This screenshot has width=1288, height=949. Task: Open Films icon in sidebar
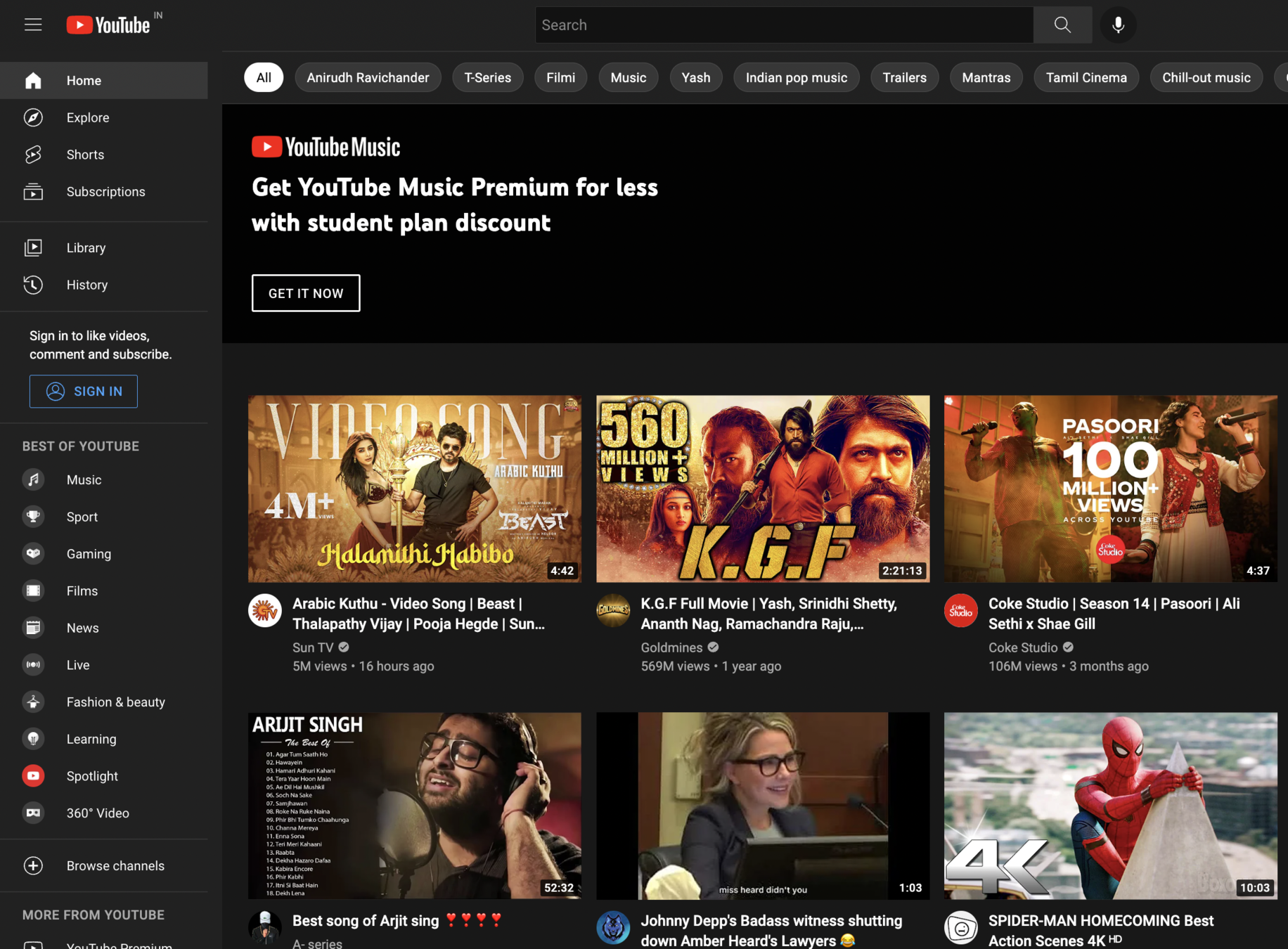pos(33,590)
